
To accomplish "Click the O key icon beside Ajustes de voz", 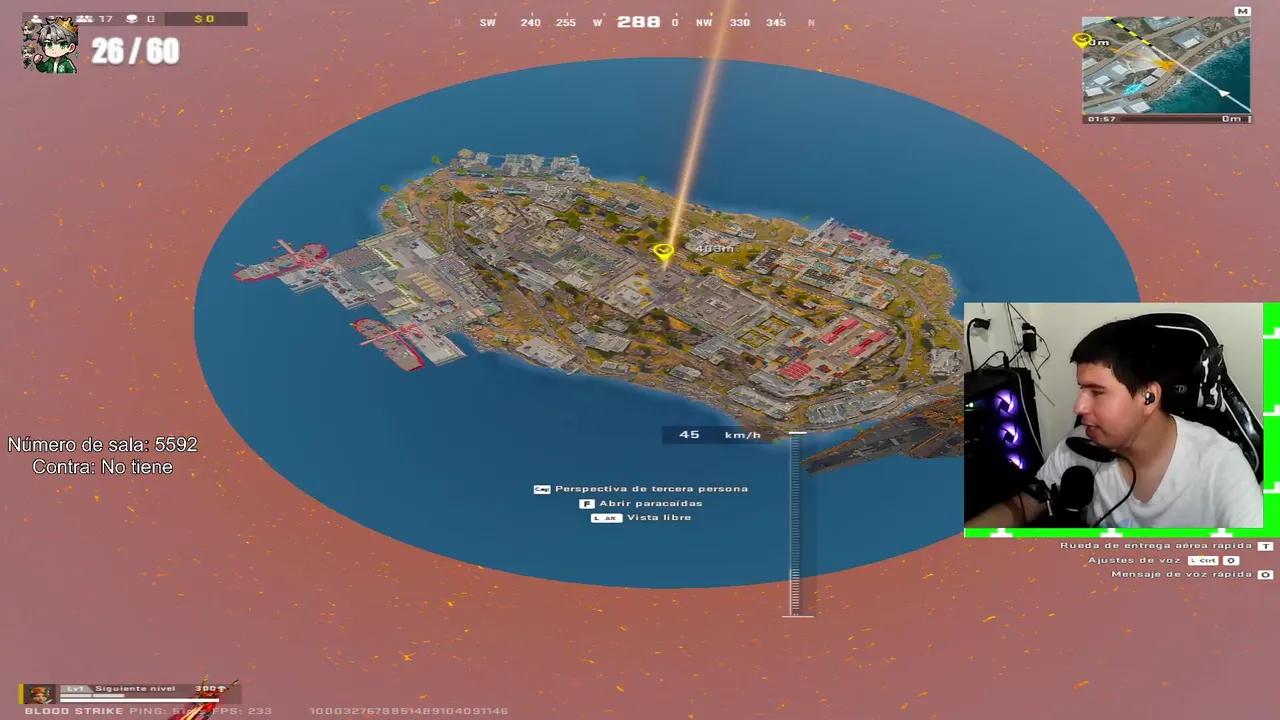I will pos(1231,560).
